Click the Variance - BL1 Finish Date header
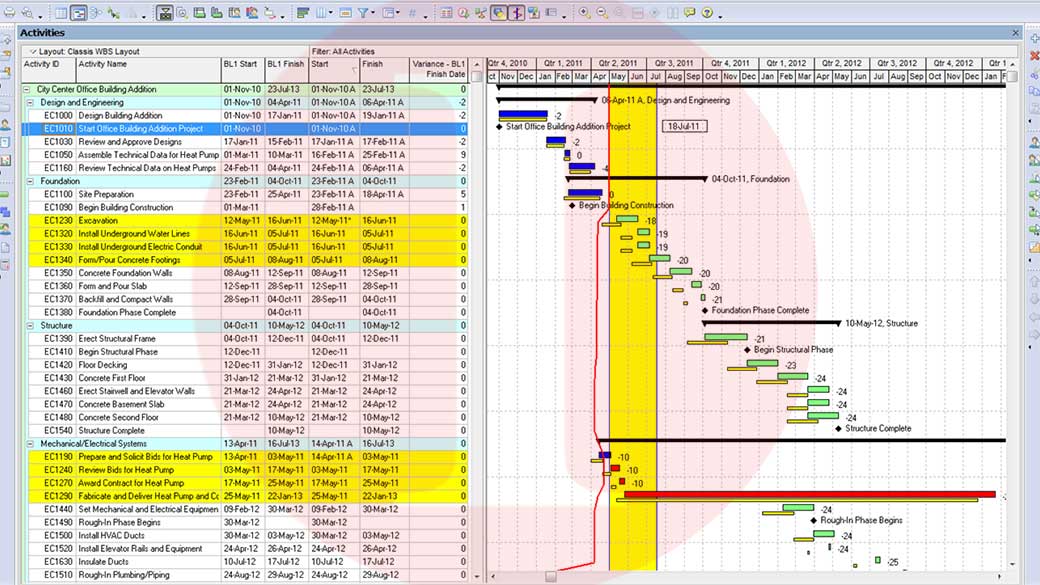Viewport: 1040px width, 585px height. [438, 70]
